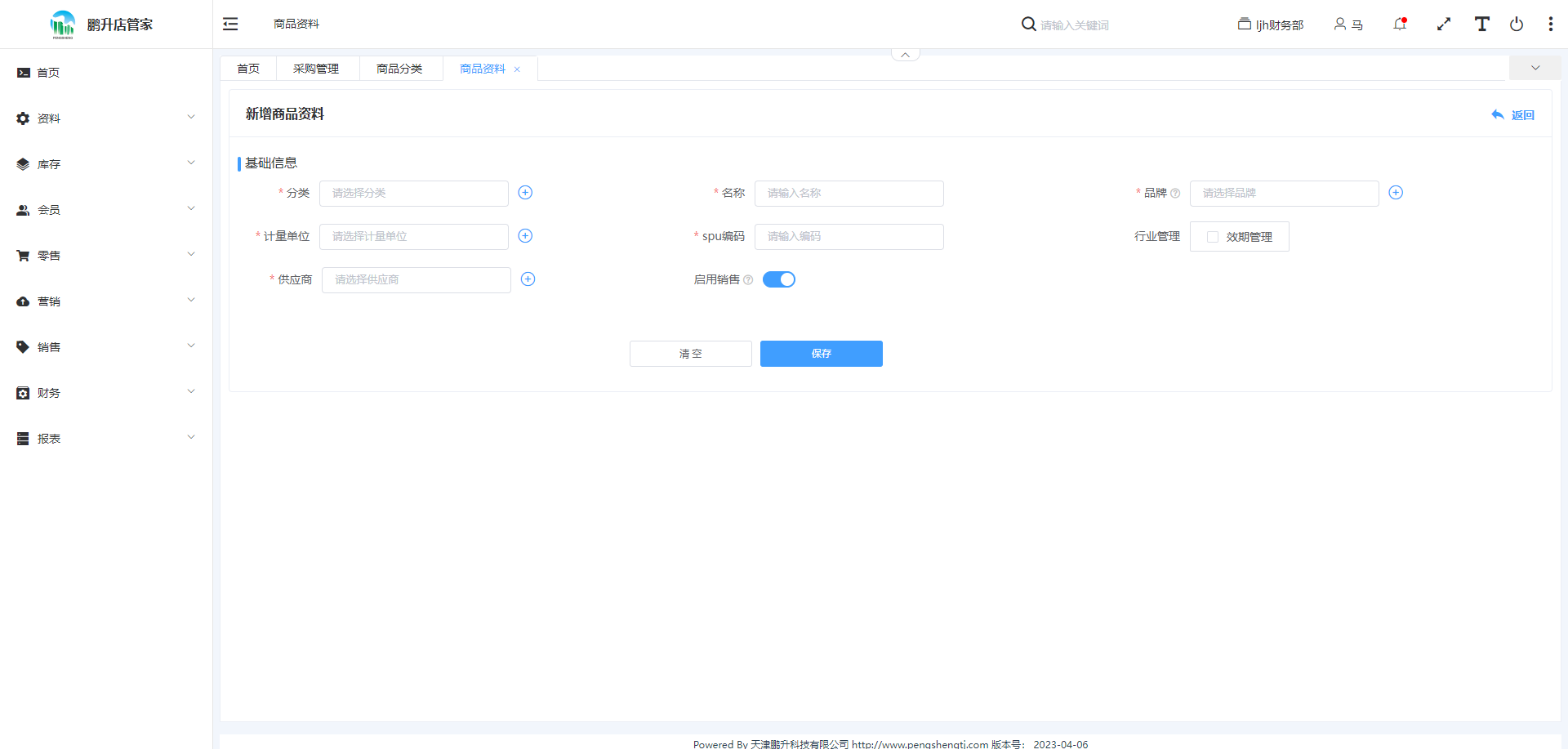Close the 商品资料 tab
Screen dimensions: 1568x754
(x=517, y=69)
